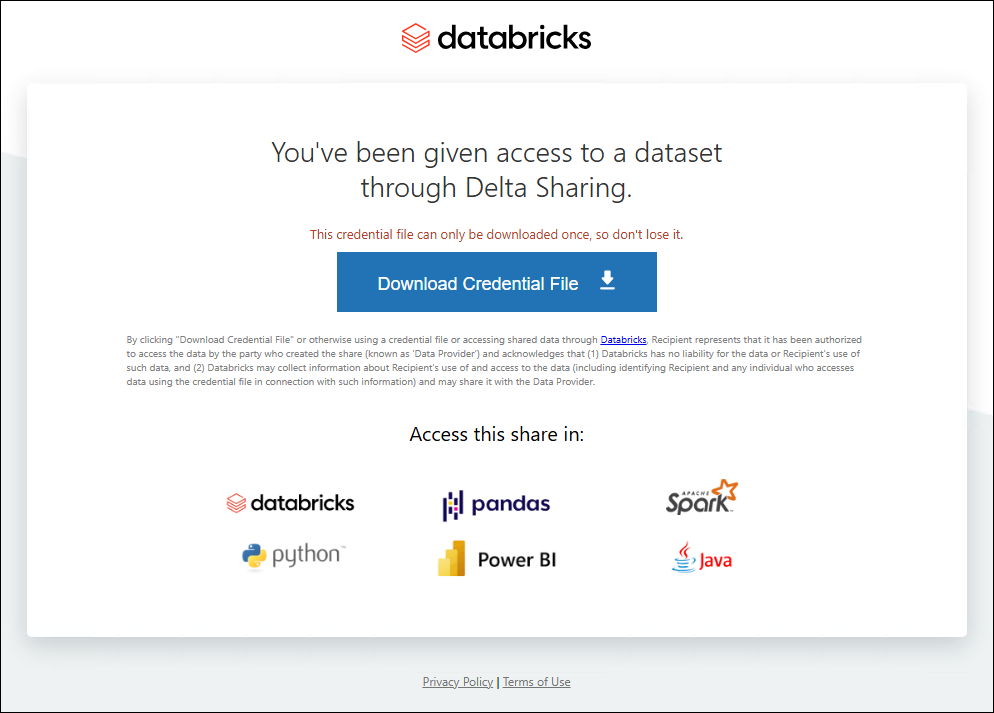Open the Terms of Use link
This screenshot has width=994, height=713.
[537, 682]
